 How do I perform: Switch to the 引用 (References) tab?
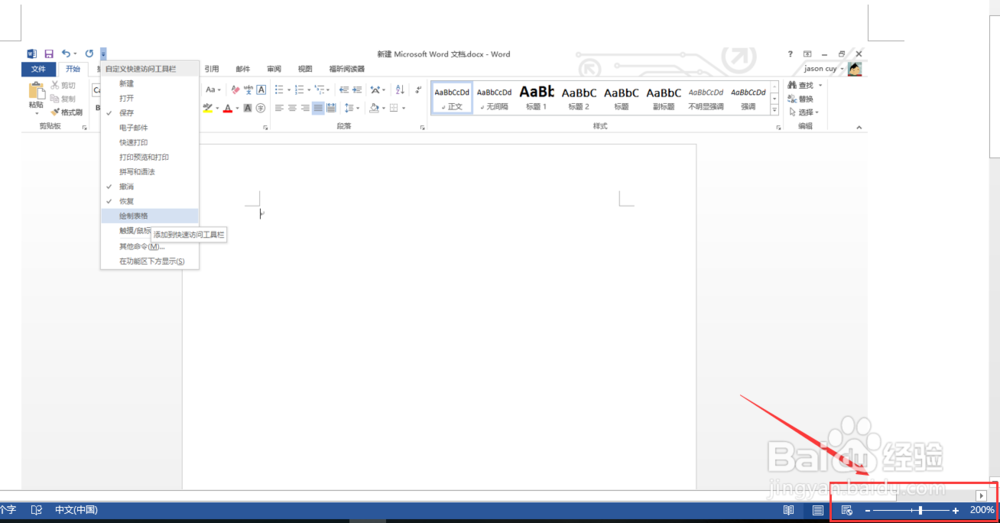(212, 69)
